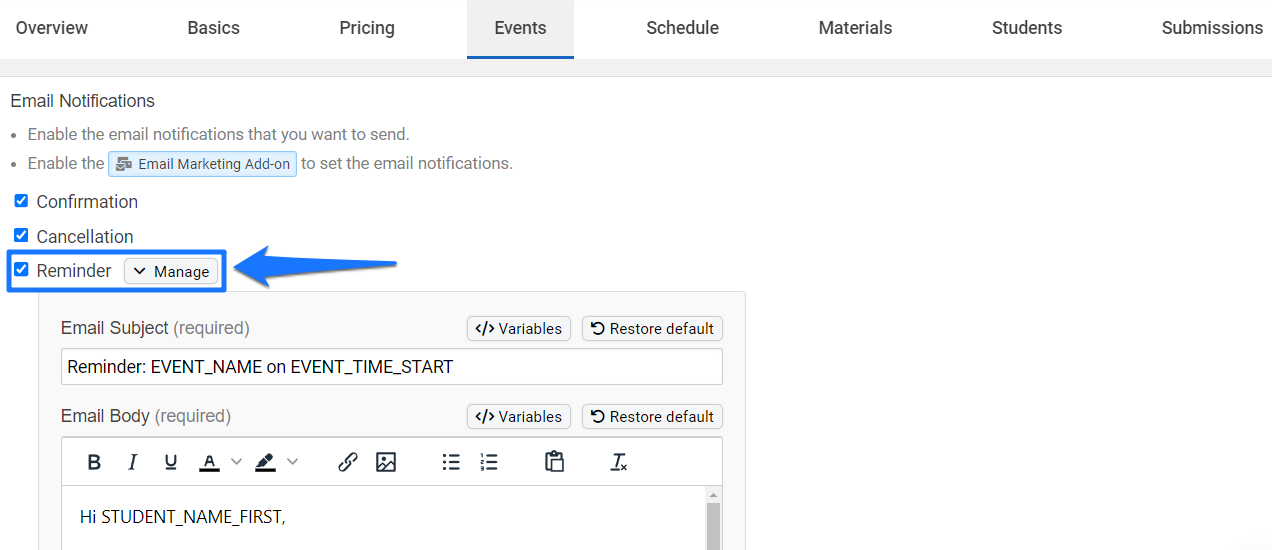Click the email body text area
Image resolution: width=1272 pixels, height=550 pixels.
[384, 518]
